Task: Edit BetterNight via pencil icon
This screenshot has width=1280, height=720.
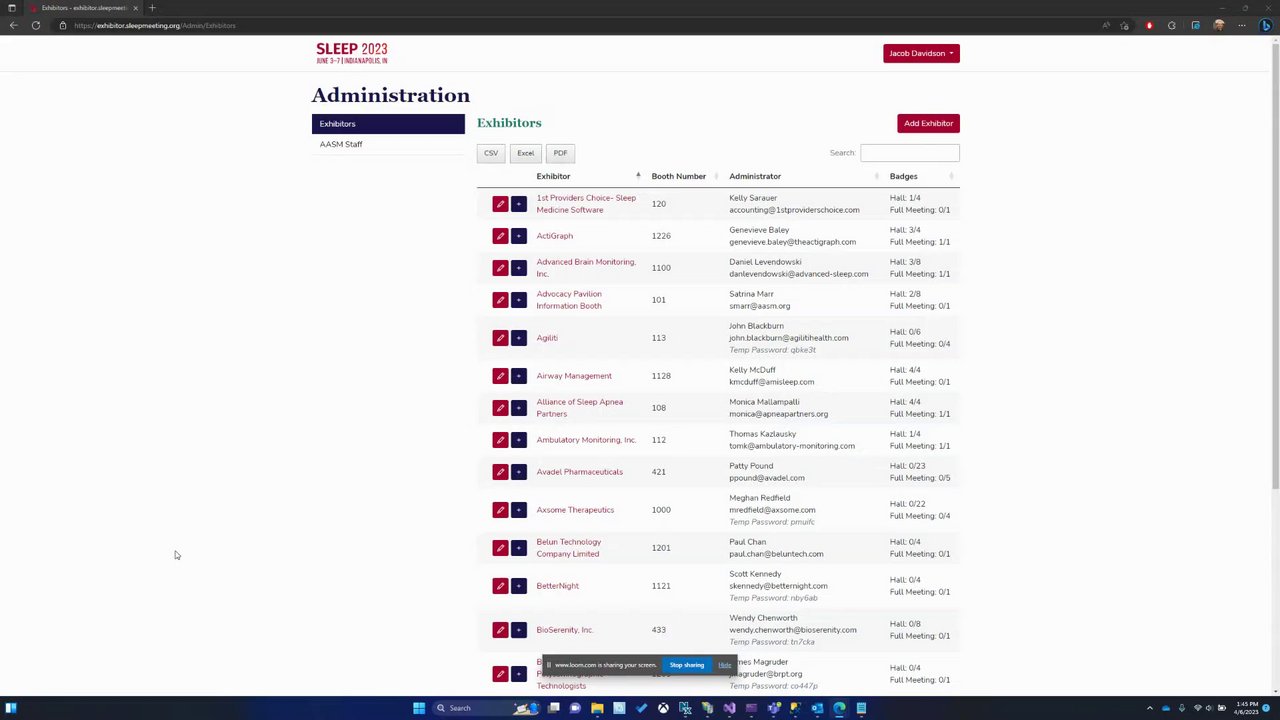Action: click(500, 586)
